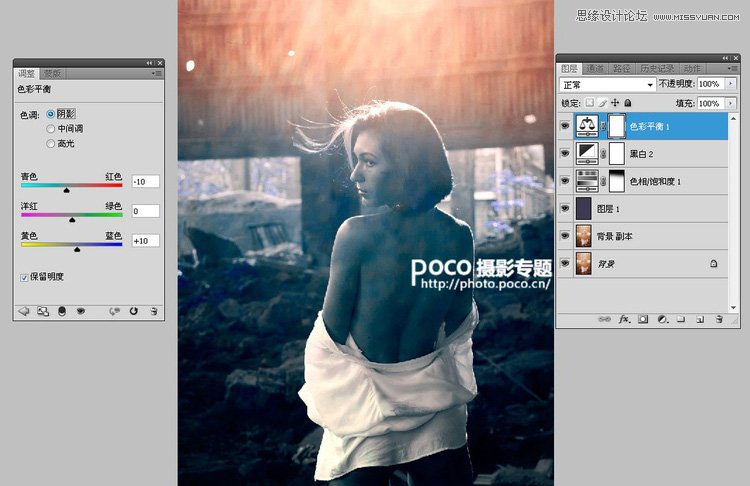Viewport: 750px width, 486px height.
Task: Click the lock position move icon
Action: coord(615,103)
